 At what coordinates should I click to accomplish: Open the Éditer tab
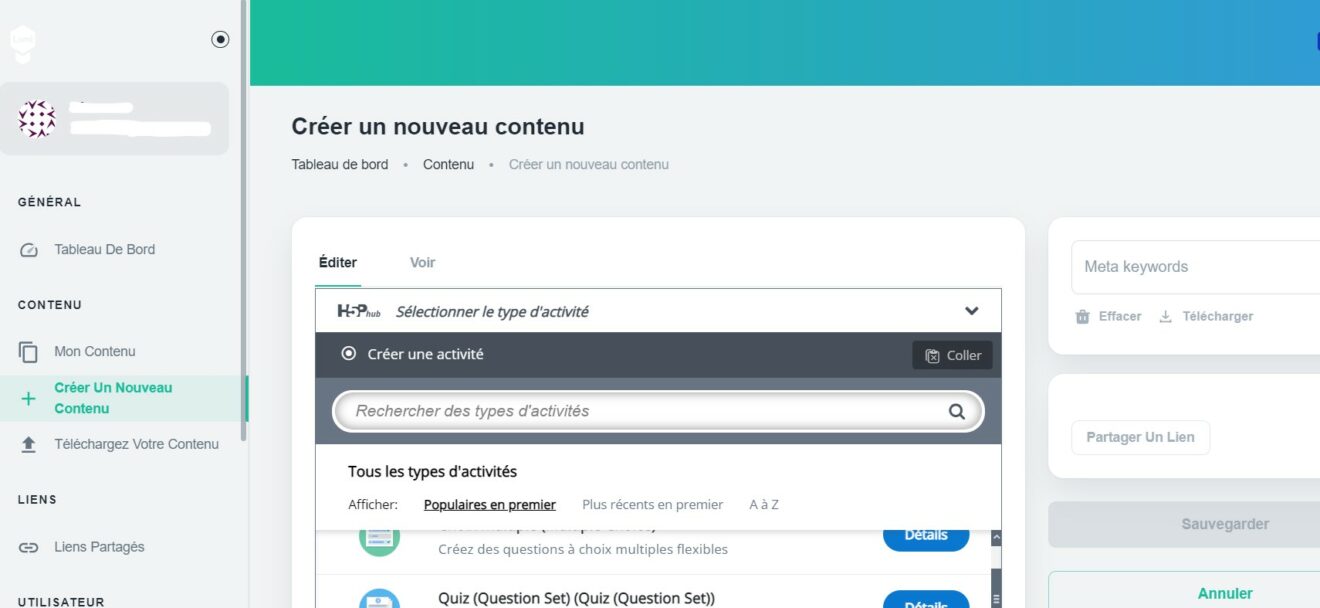(337, 262)
